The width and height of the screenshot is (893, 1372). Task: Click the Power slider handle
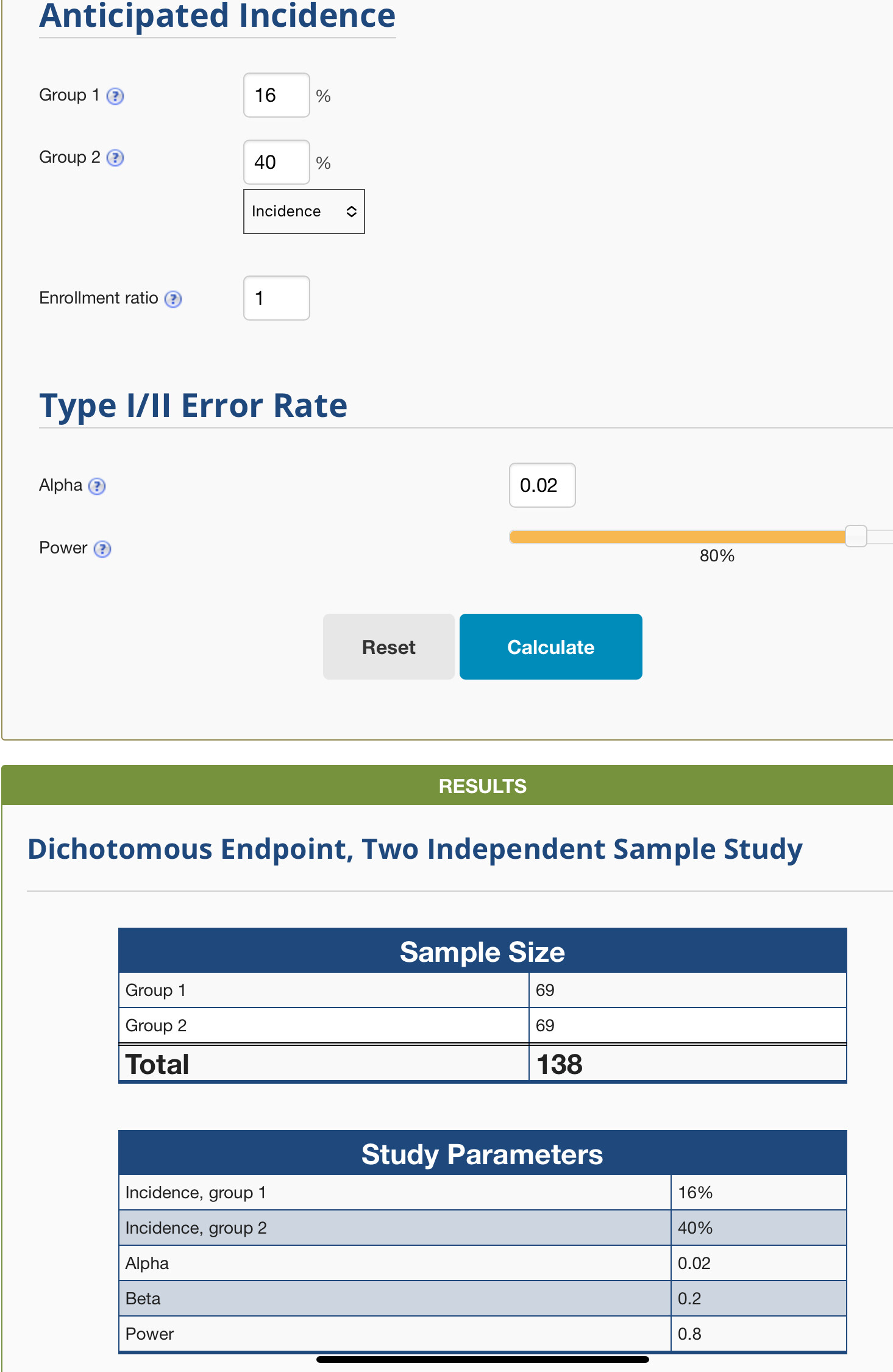coord(856,536)
